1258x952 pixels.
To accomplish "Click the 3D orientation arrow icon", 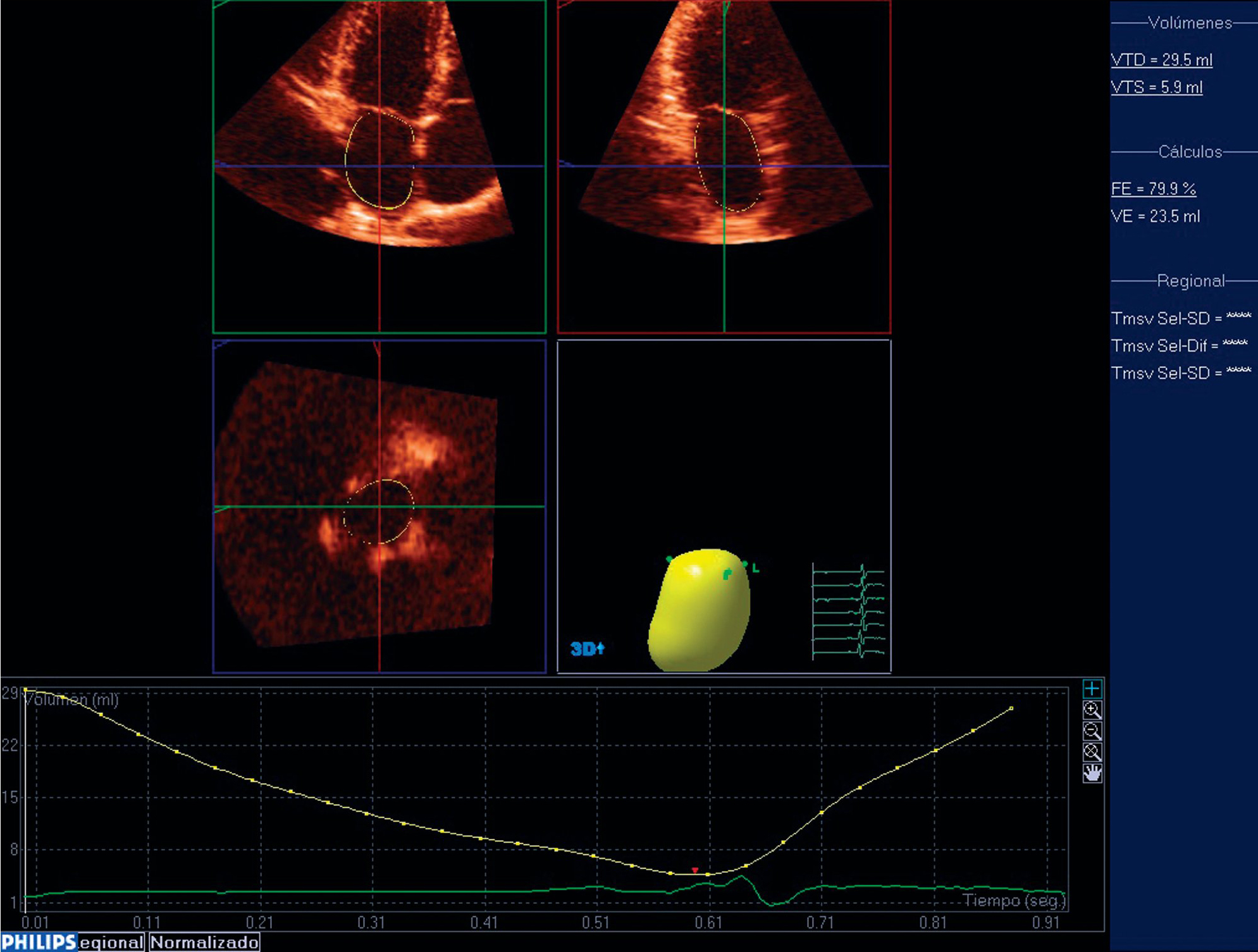I will point(587,649).
